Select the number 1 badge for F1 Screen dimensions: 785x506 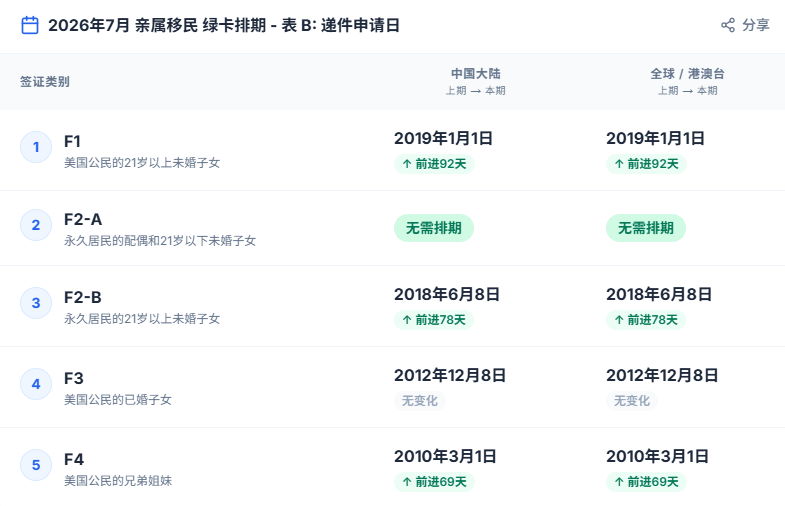click(x=36, y=147)
